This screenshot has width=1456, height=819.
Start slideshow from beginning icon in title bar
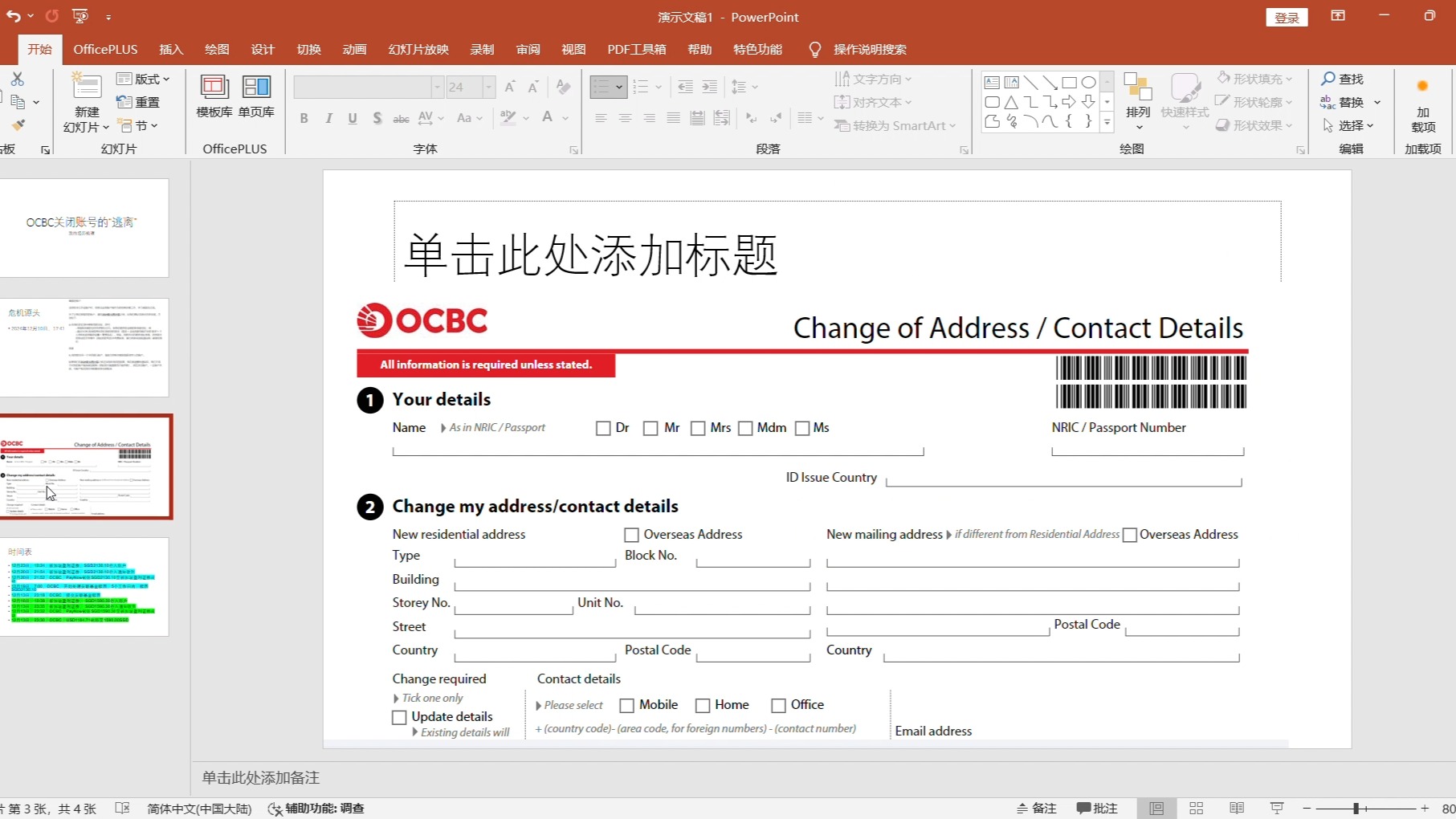click(x=80, y=16)
